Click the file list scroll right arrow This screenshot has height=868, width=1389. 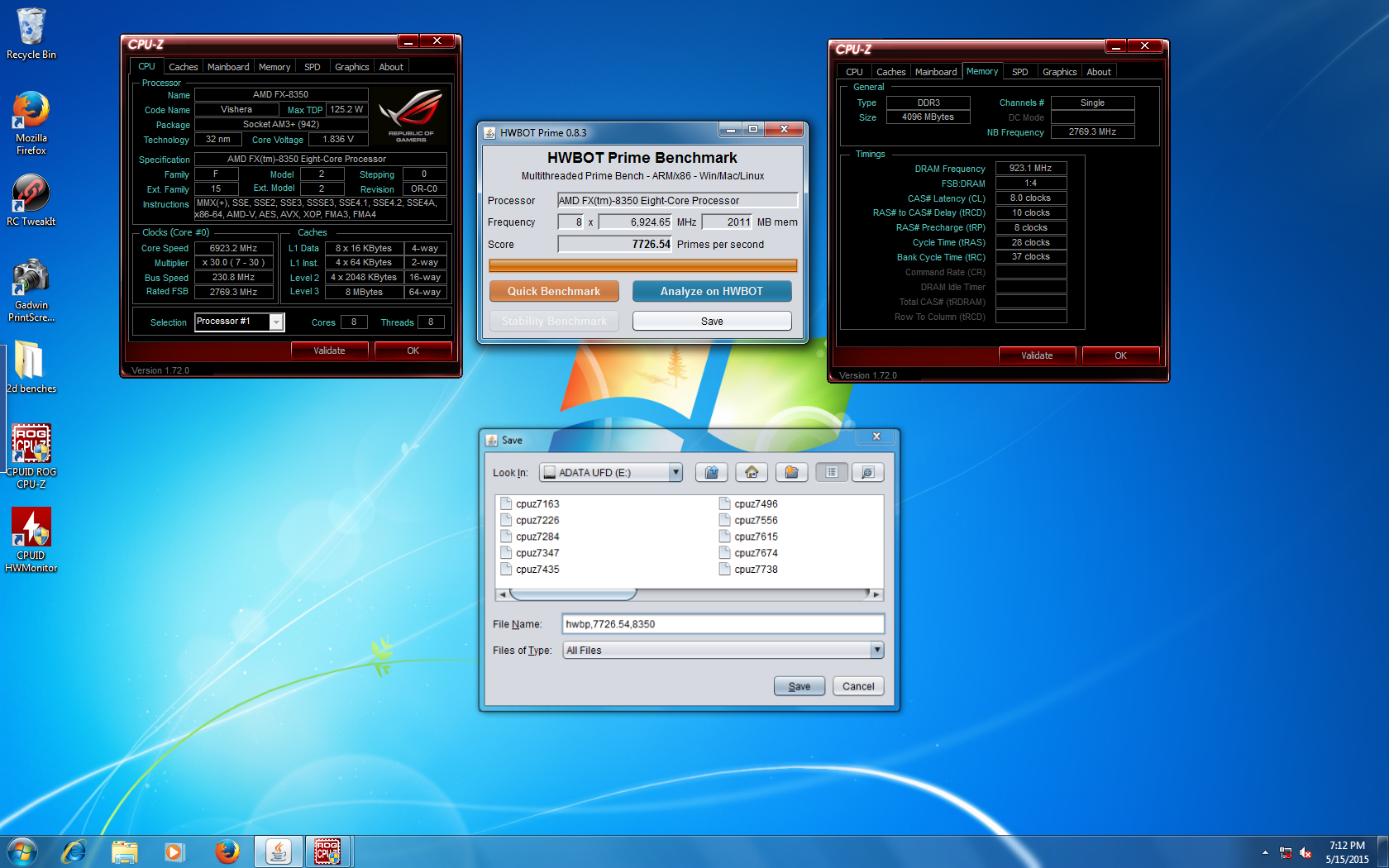(876, 594)
